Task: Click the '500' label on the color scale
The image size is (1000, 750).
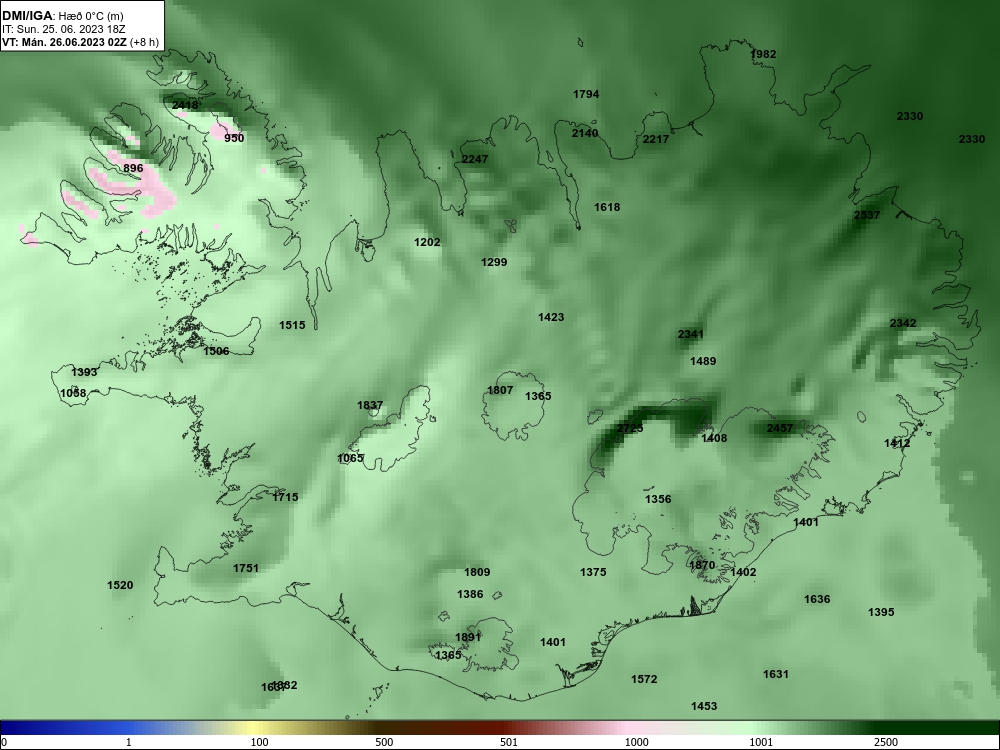Action: (x=384, y=742)
